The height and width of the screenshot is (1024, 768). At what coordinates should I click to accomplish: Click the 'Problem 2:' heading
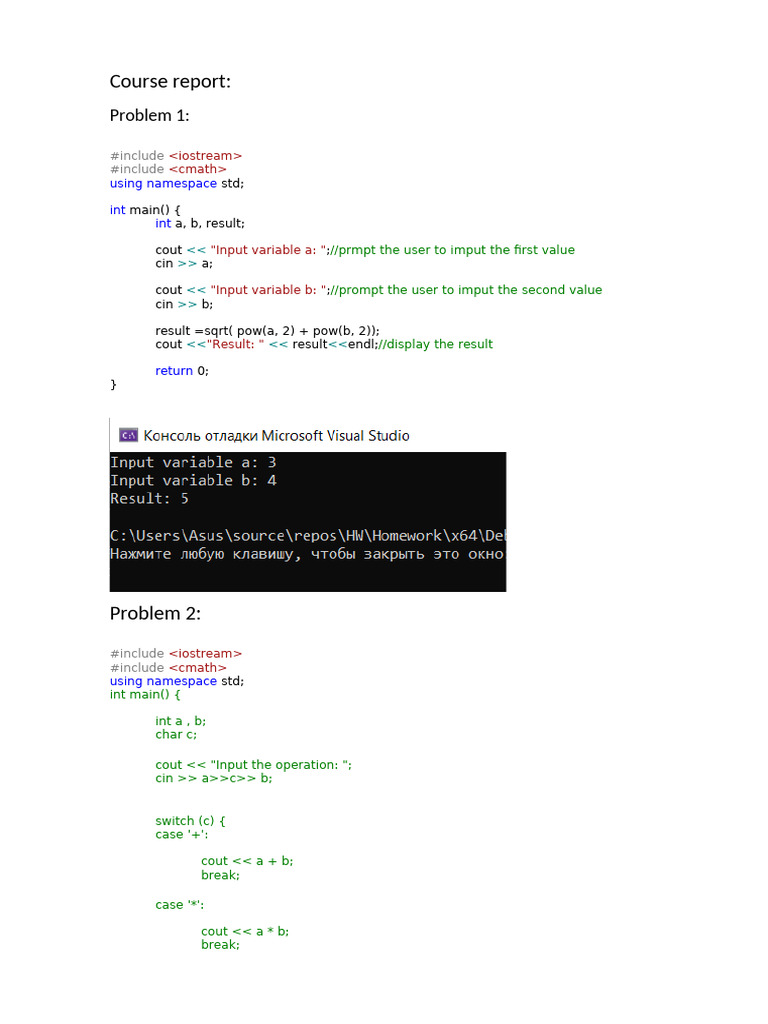click(155, 614)
